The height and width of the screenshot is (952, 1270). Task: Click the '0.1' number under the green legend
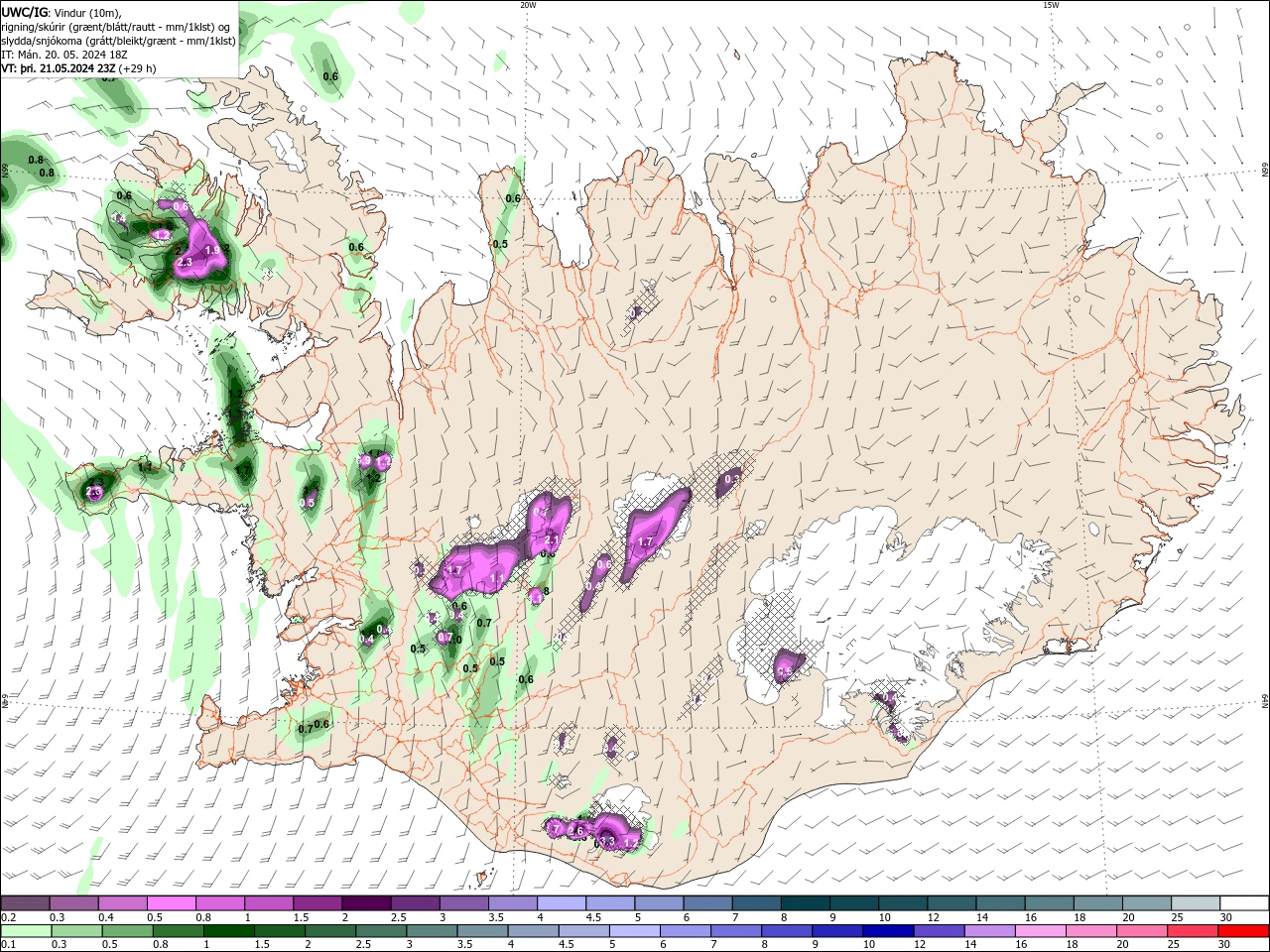coord(9,945)
